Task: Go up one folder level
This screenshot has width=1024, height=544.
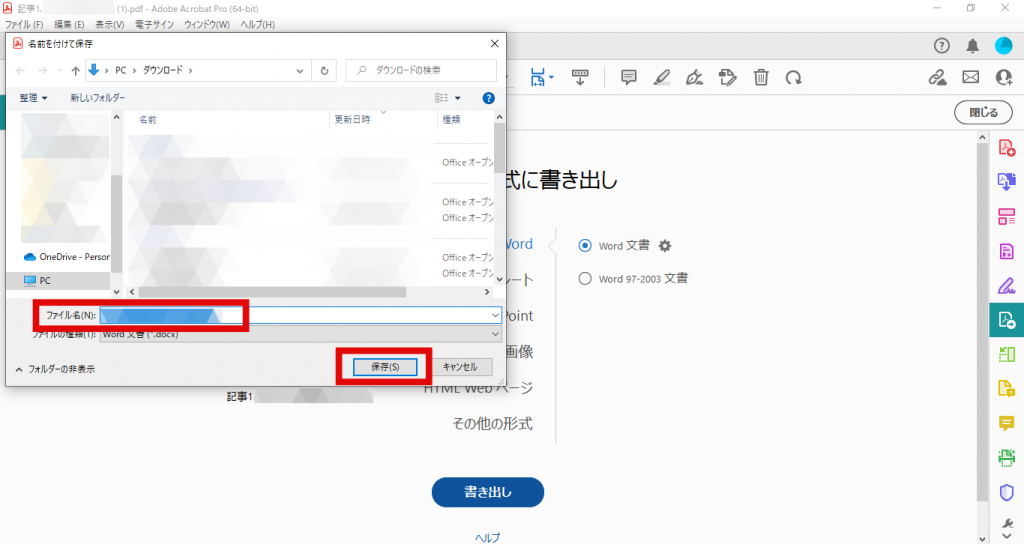Action: (76, 71)
